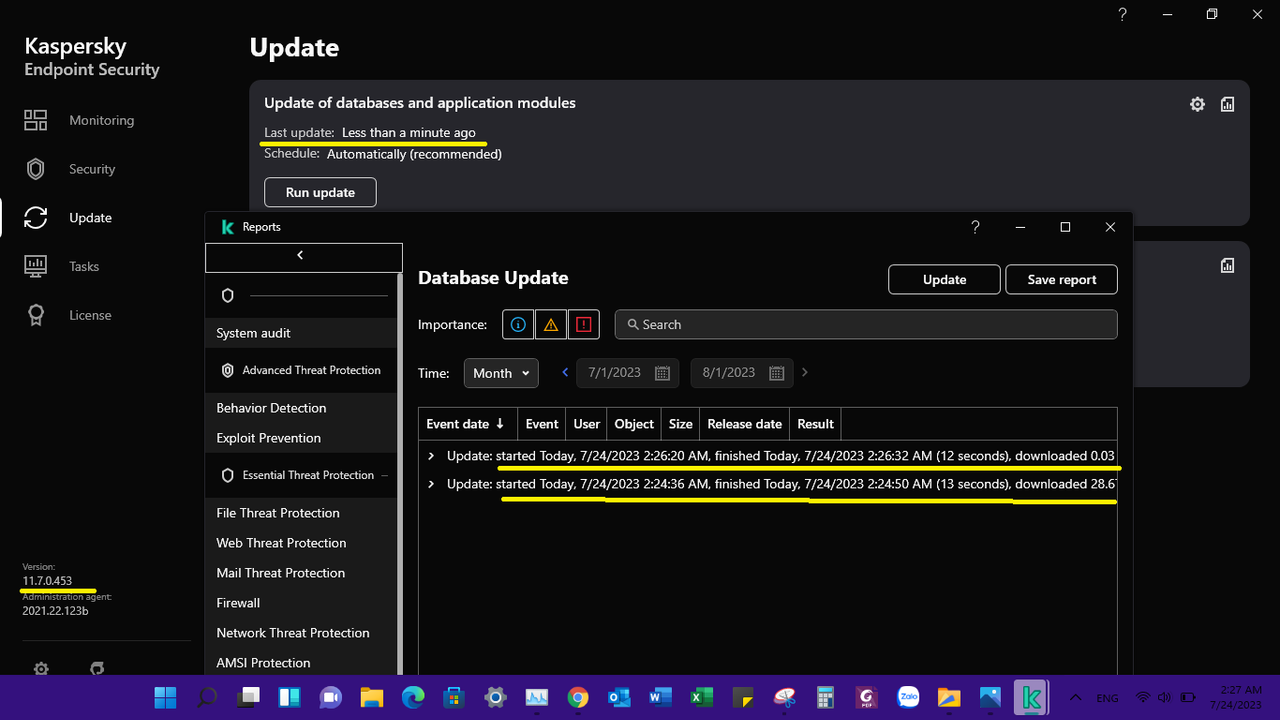The image size is (1280, 720).
Task: Open settings gear at sidebar bottom
Action: (41, 668)
